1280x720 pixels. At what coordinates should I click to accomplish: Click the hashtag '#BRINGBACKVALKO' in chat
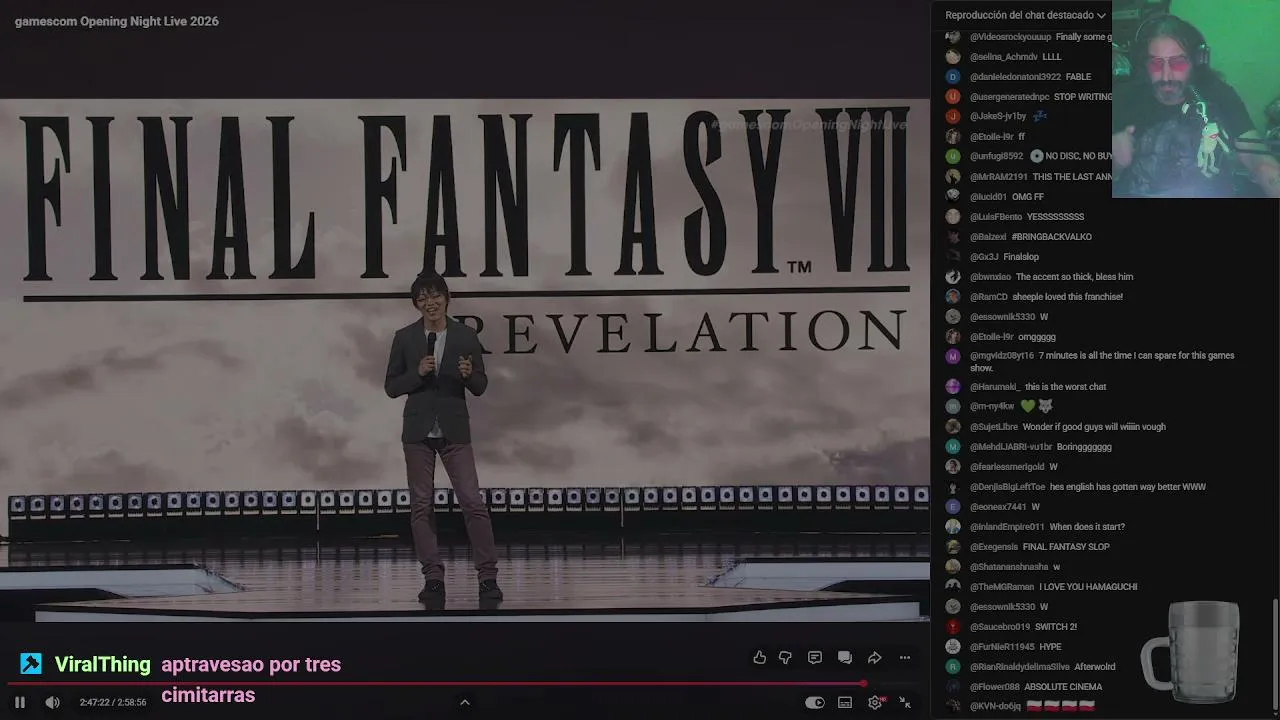click(x=1051, y=237)
